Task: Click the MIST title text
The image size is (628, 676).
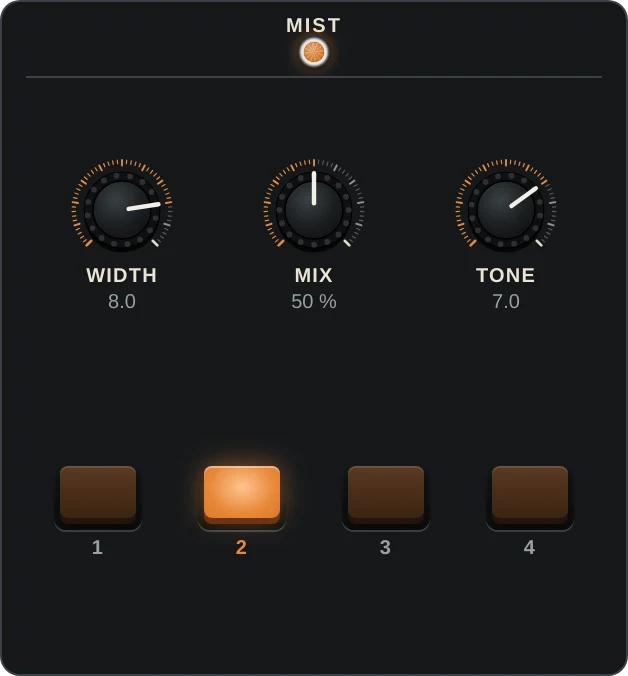Action: point(314,25)
